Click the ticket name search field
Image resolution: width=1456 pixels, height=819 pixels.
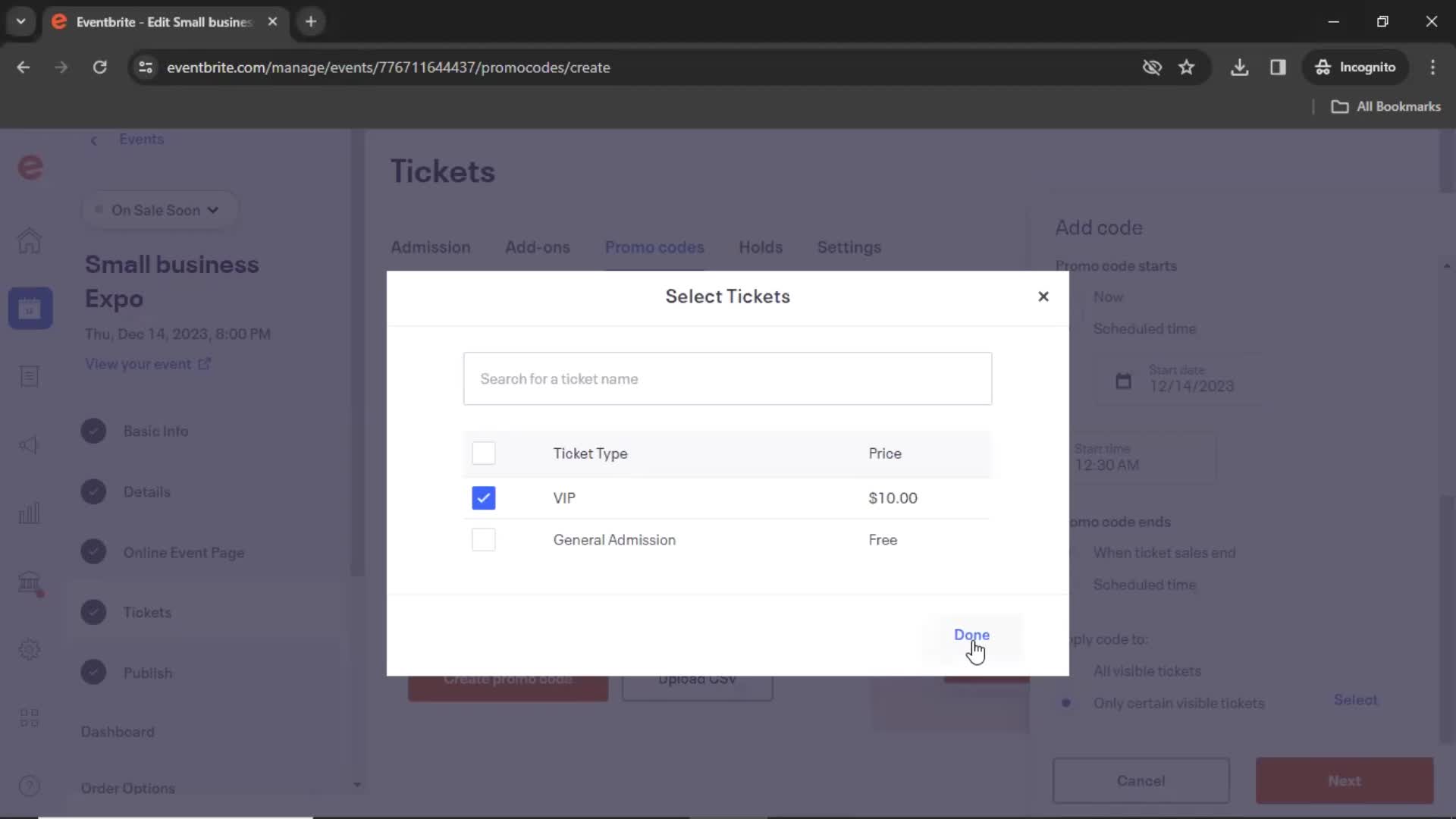tap(728, 378)
